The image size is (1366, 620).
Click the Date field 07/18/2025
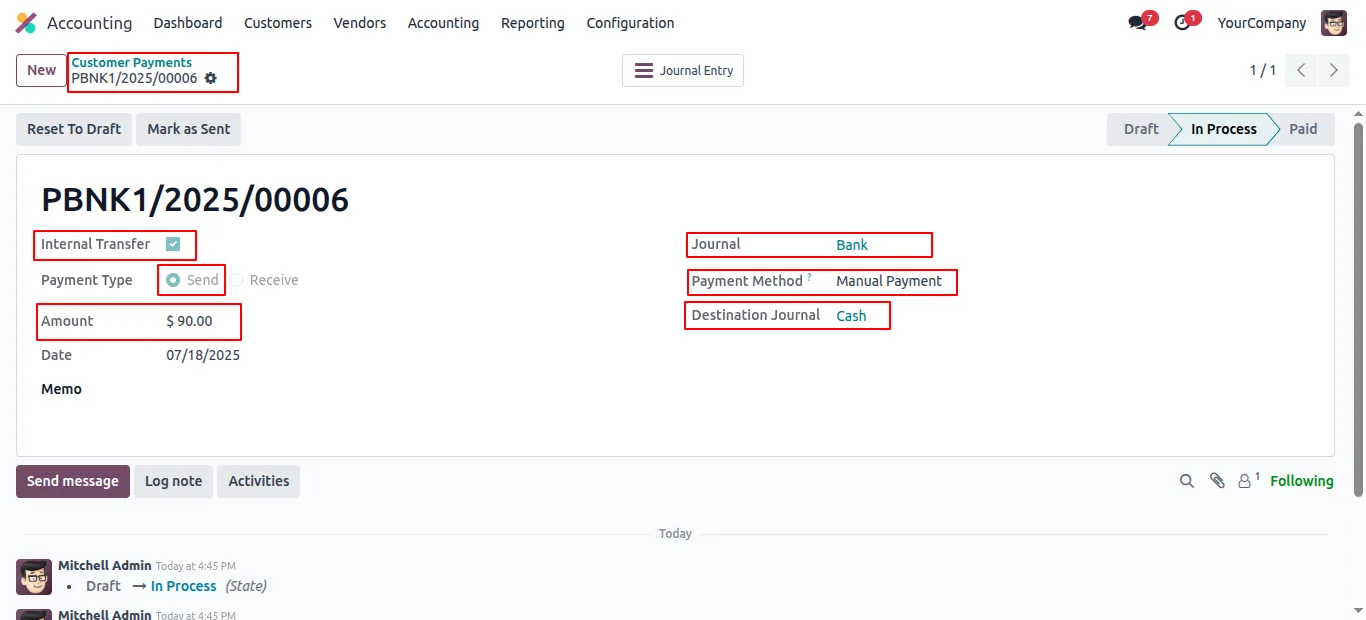(x=203, y=355)
